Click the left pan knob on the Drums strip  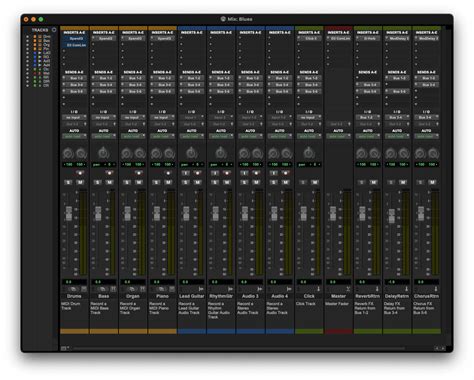point(68,154)
